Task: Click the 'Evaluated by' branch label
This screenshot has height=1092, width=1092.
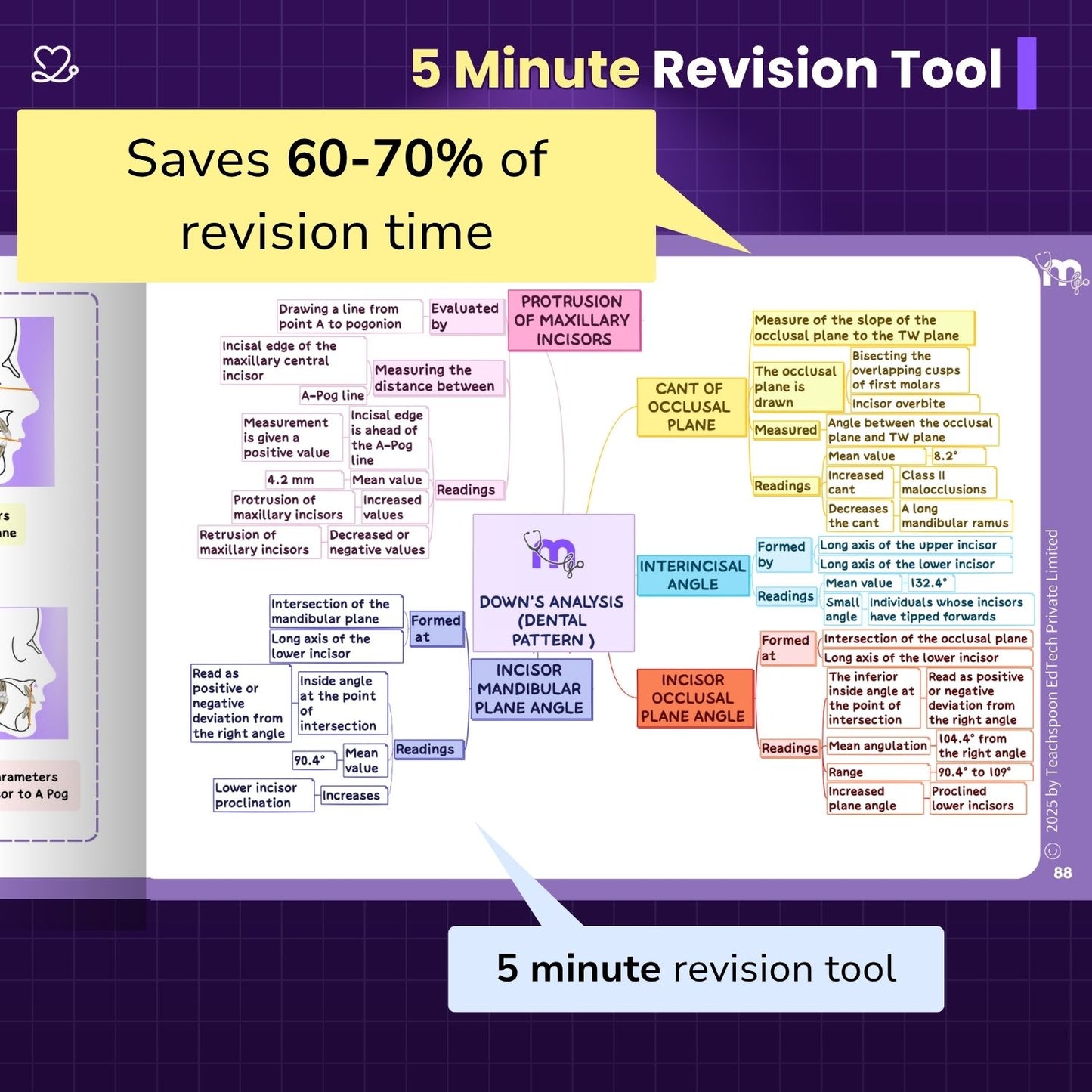Action: 465,317
